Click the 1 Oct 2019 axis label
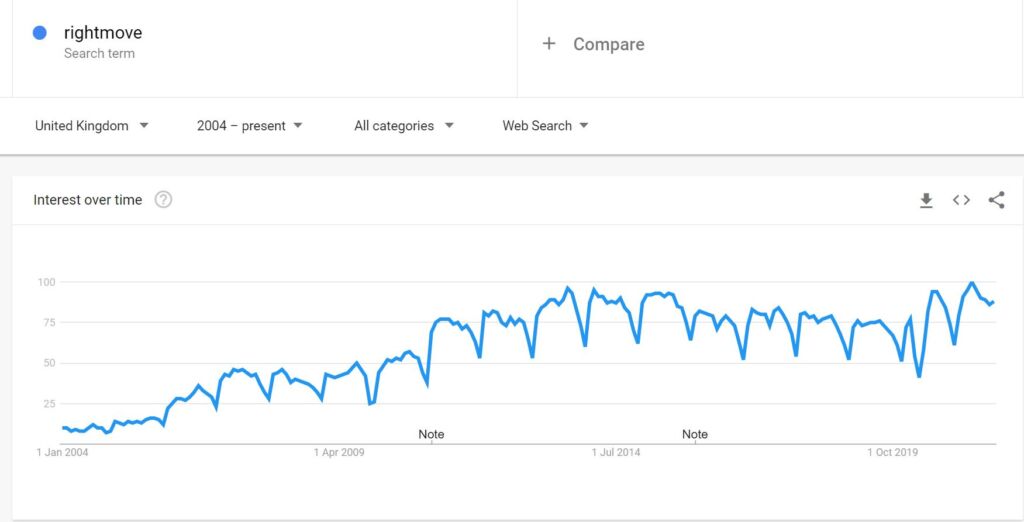 892,452
